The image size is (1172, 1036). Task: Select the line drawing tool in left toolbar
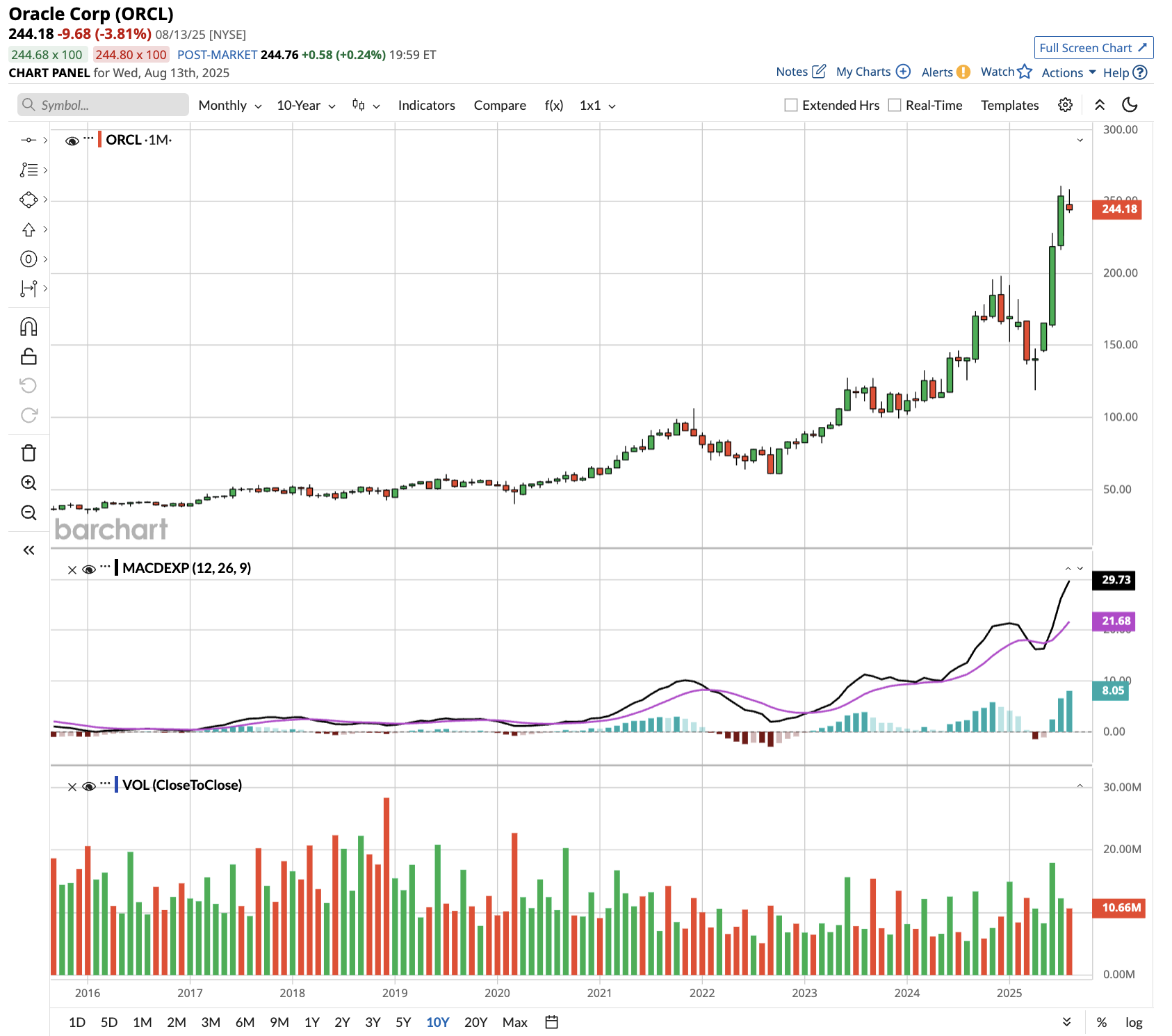coord(29,140)
